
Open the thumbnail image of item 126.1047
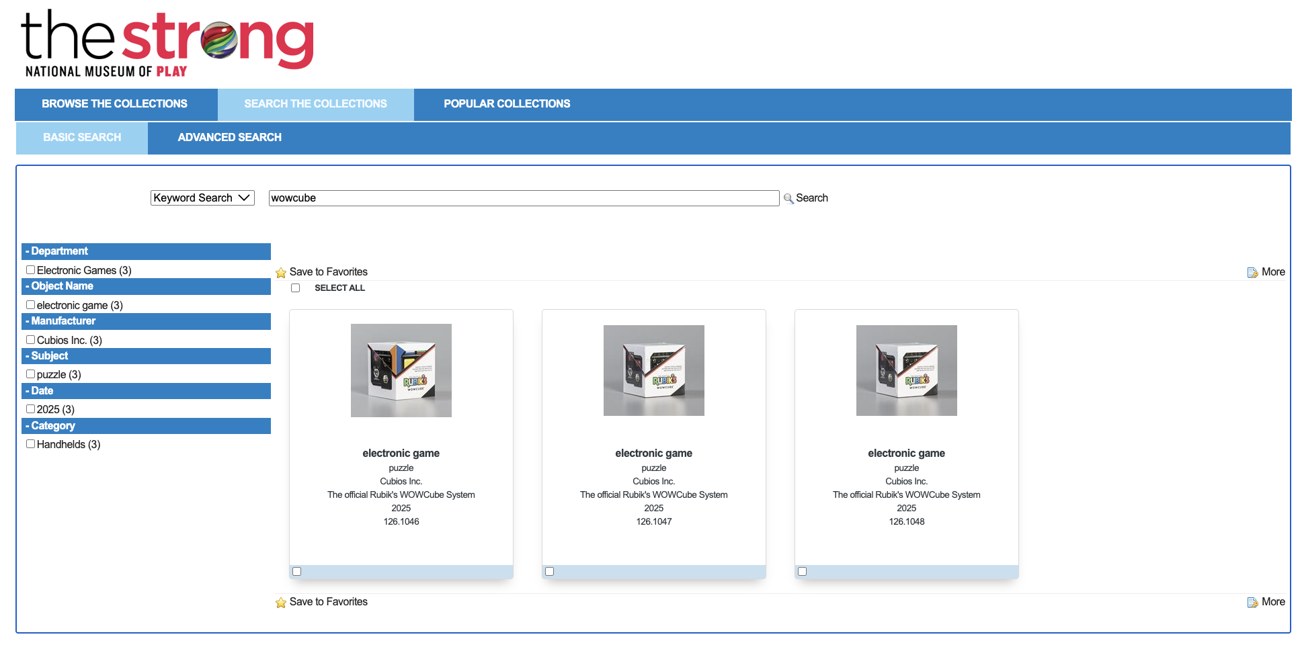point(654,370)
